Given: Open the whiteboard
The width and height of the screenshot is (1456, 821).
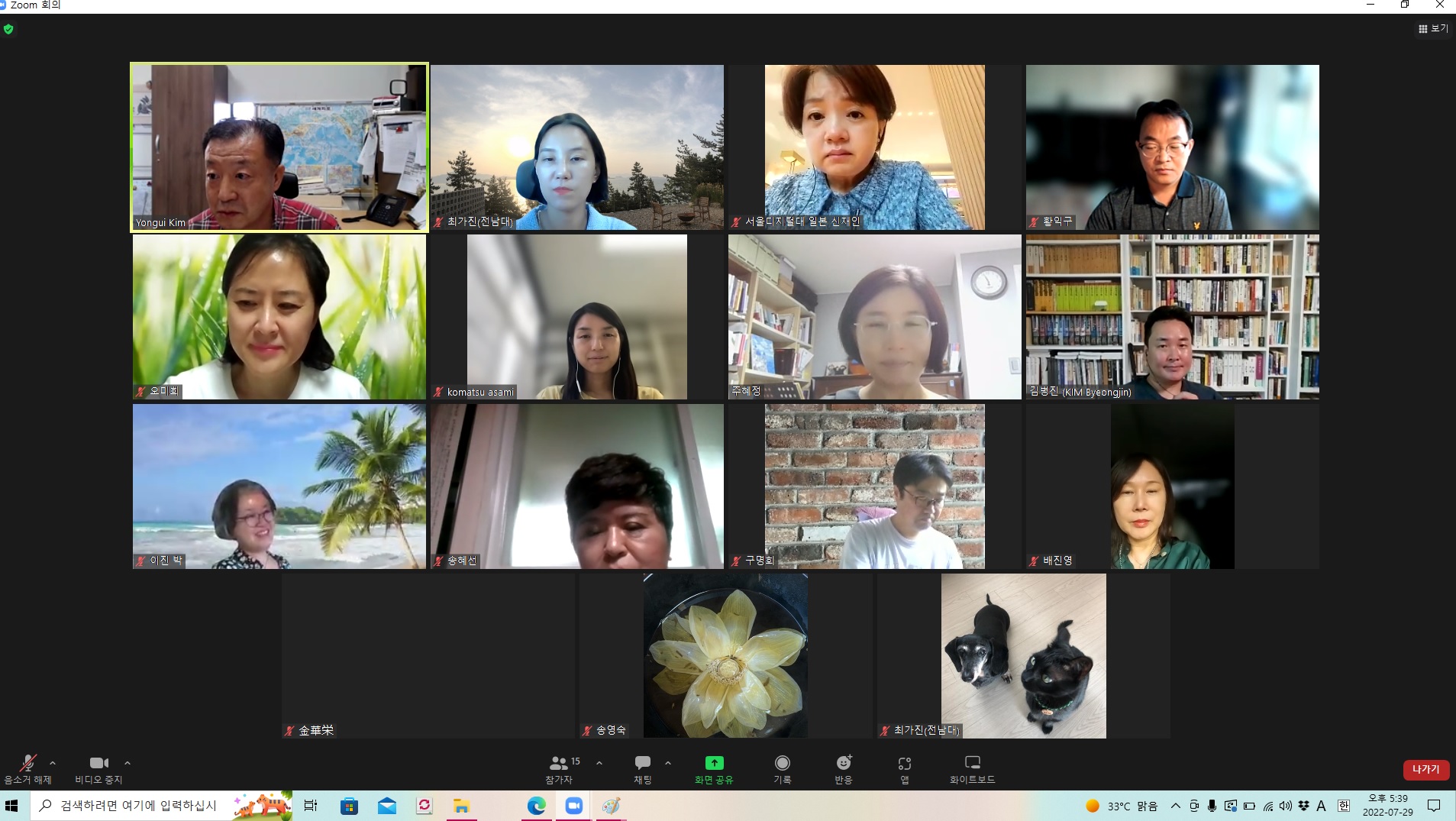Looking at the screenshot, I should pyautogui.click(x=972, y=768).
